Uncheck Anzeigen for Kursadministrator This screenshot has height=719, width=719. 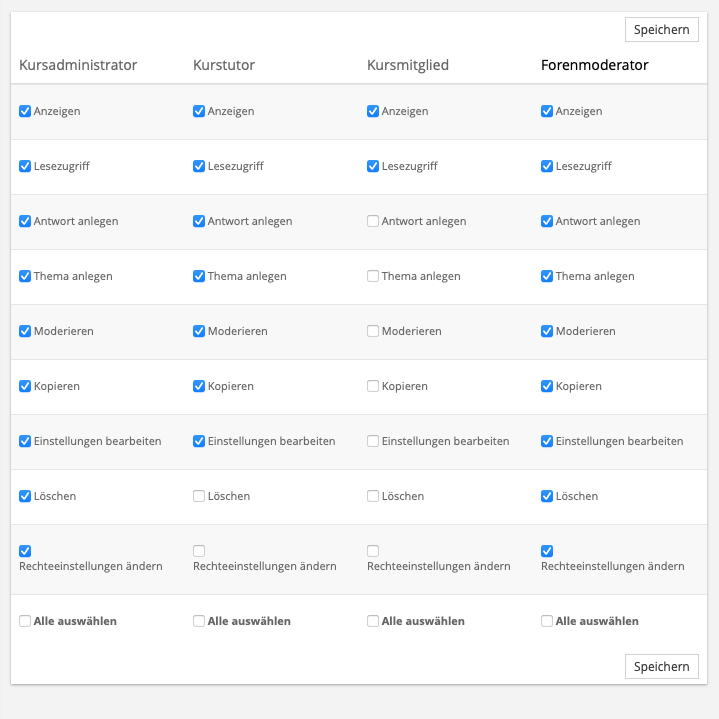25,111
